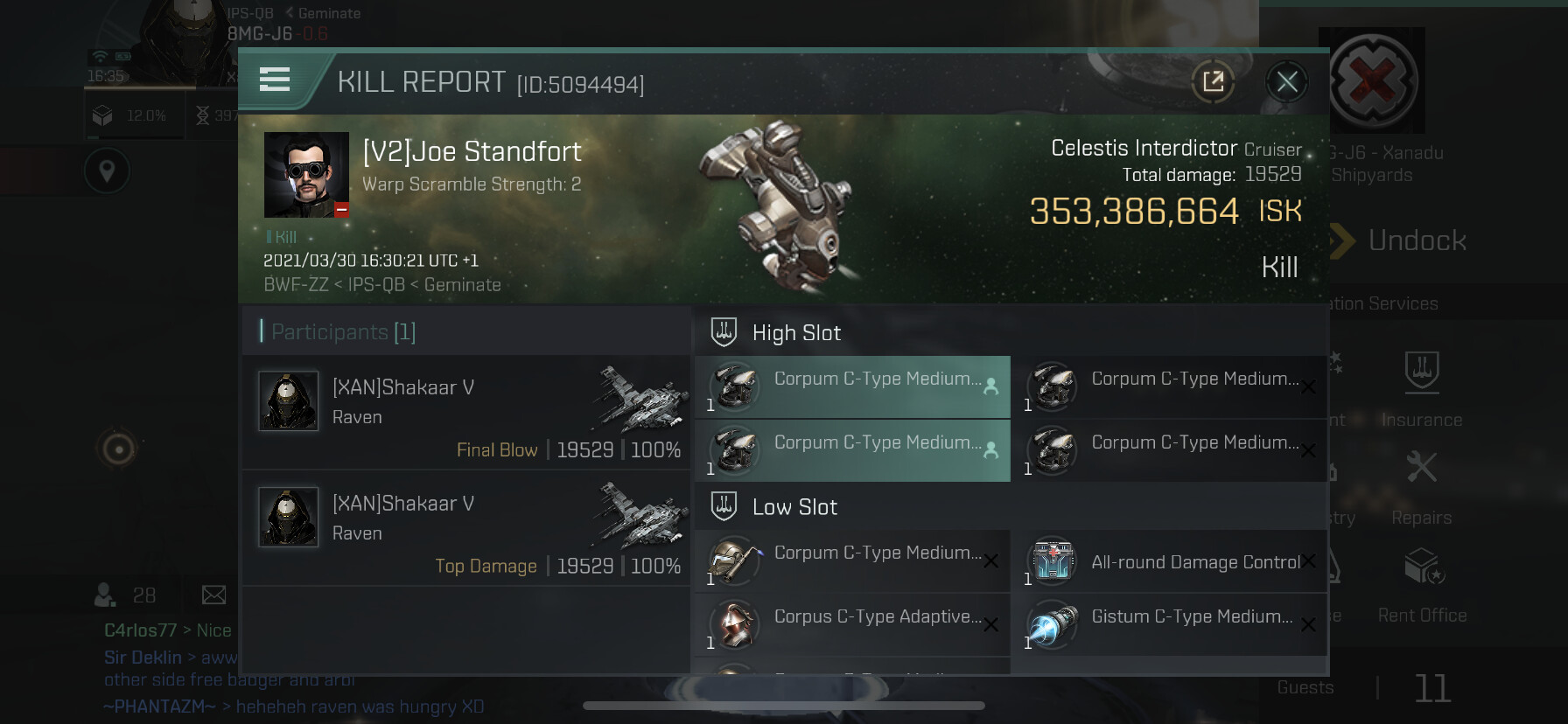This screenshot has height=724, width=1568.
Task: Click Joe Standfort's pilot portrait
Action: [306, 175]
